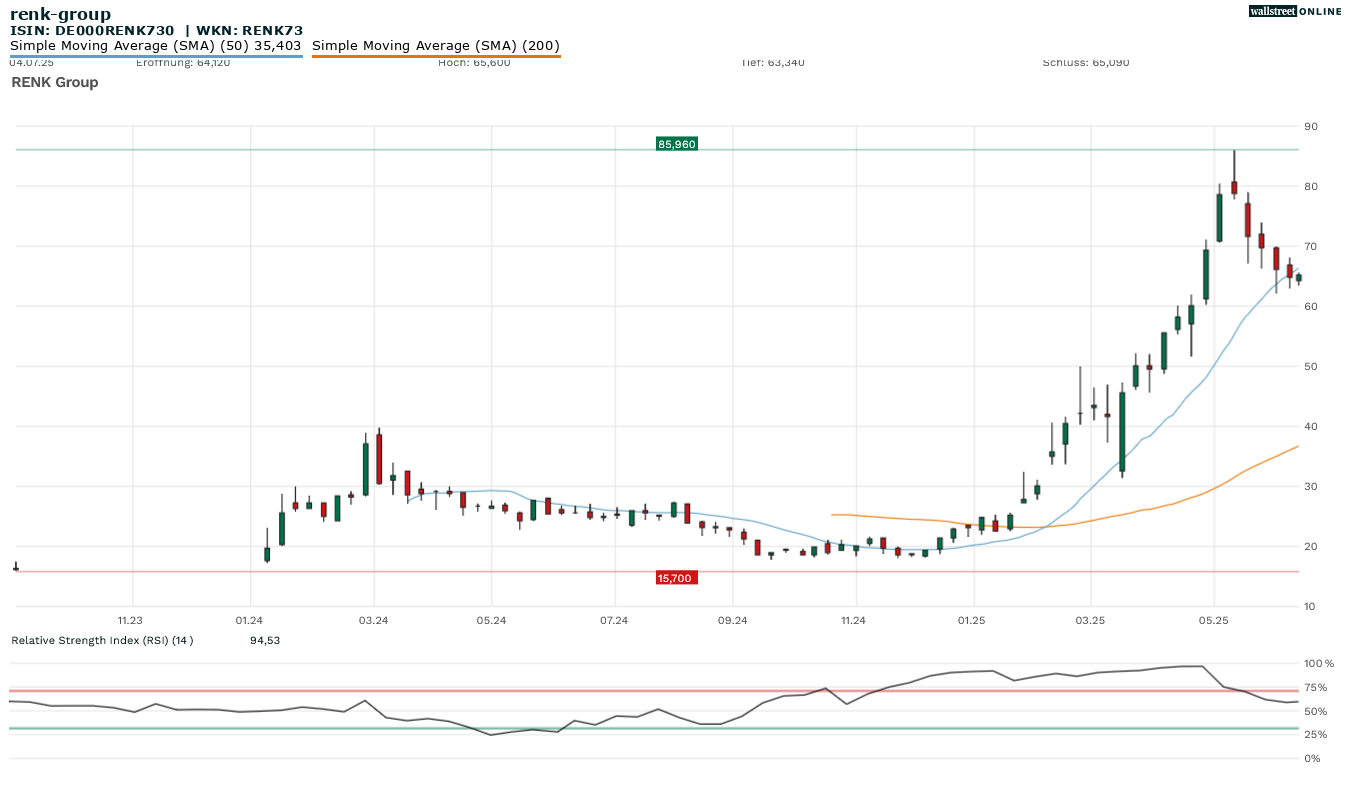
Task: Click the renk-group title heading
Action: (x=60, y=14)
